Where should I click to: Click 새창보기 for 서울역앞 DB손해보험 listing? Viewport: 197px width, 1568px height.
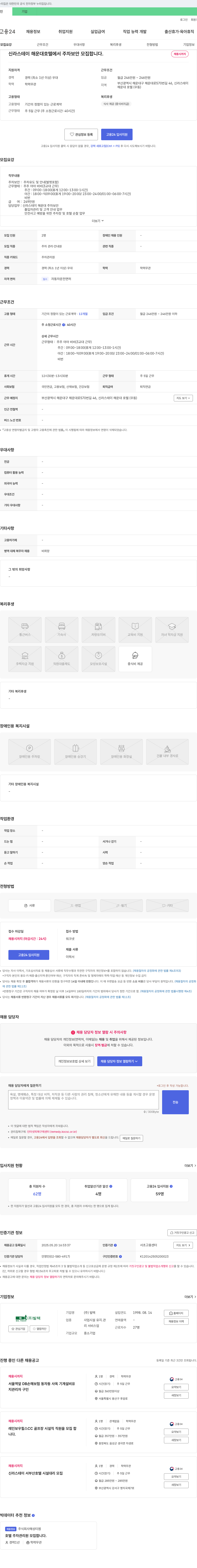[176, 1395]
